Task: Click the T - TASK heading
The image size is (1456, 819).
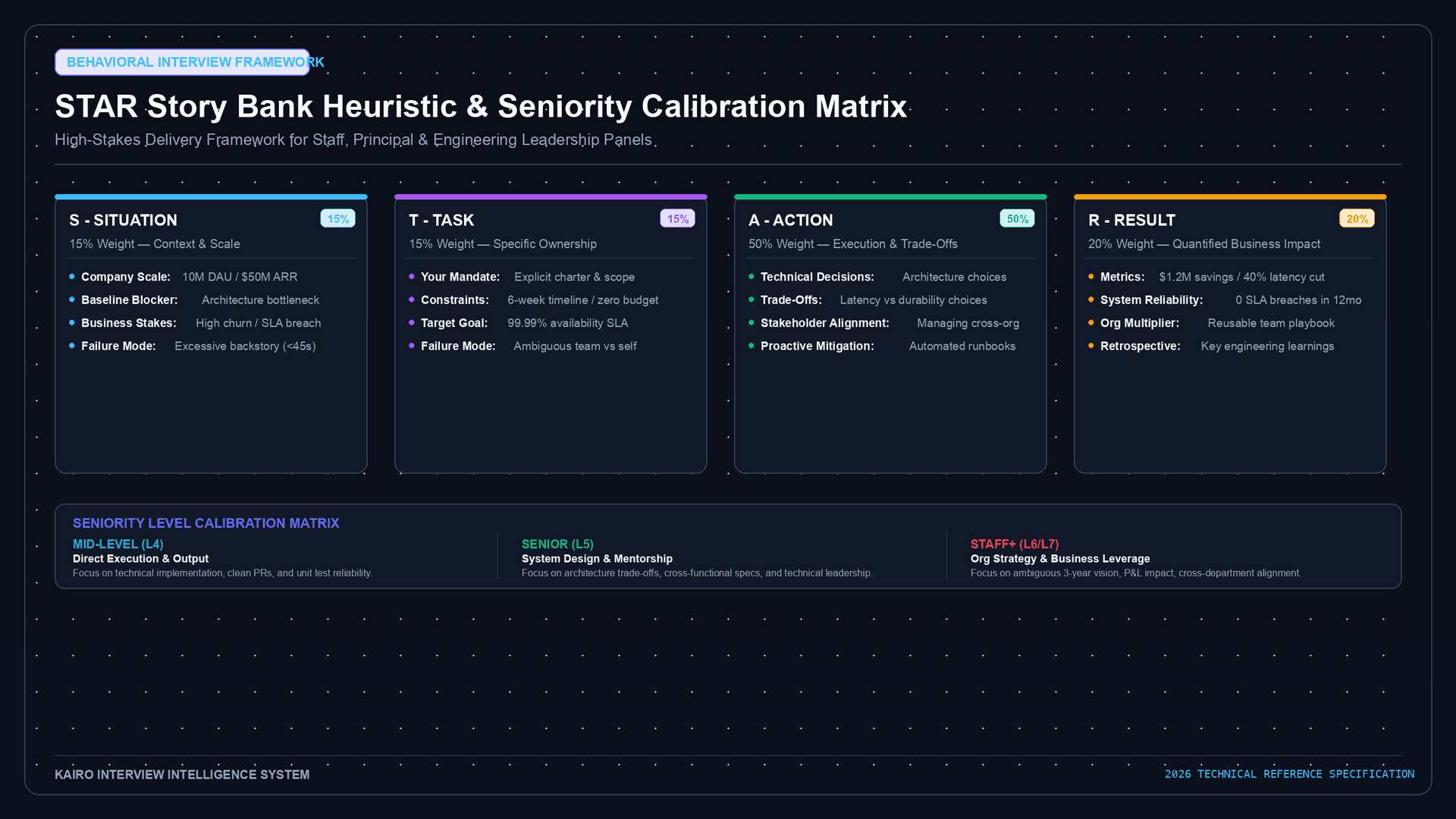Action: pyautogui.click(x=441, y=220)
